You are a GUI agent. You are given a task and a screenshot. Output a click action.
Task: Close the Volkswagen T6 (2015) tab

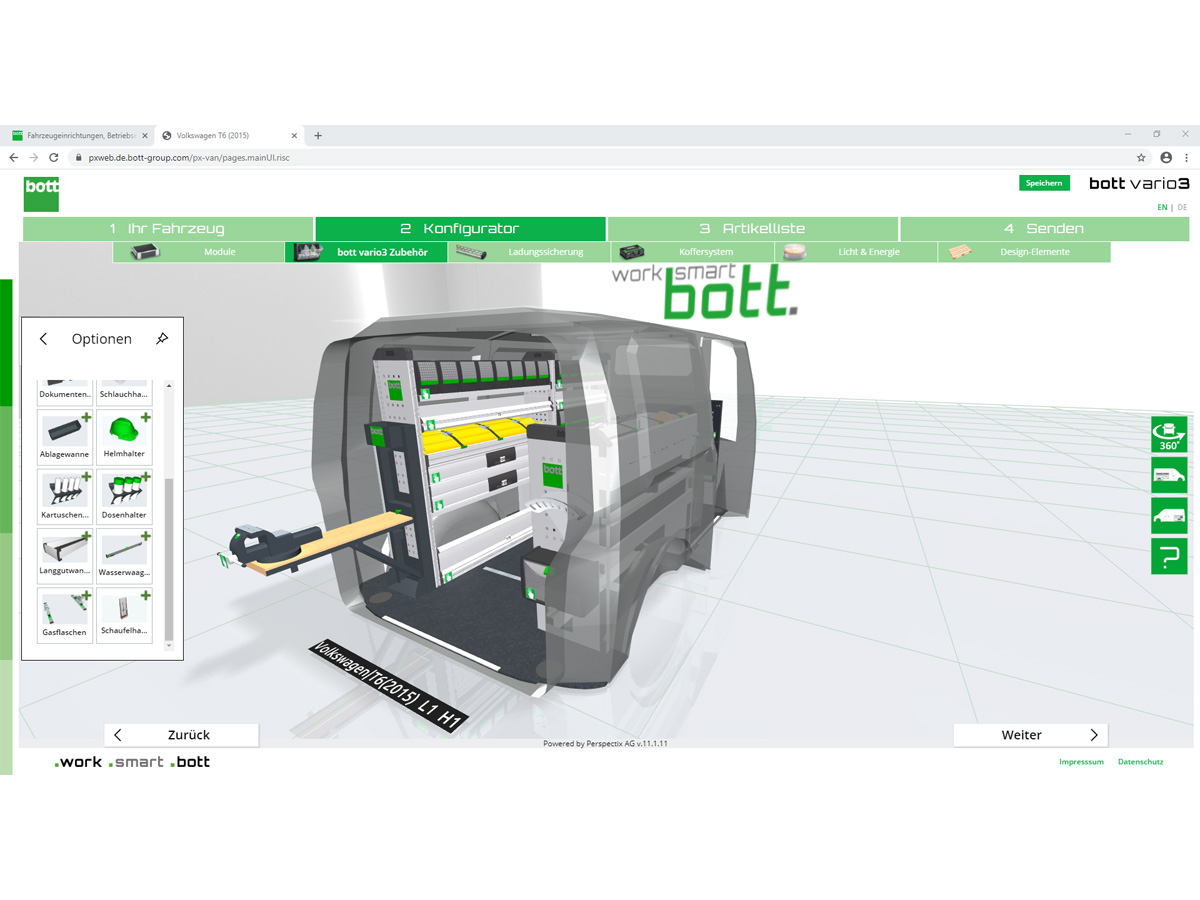(x=294, y=136)
